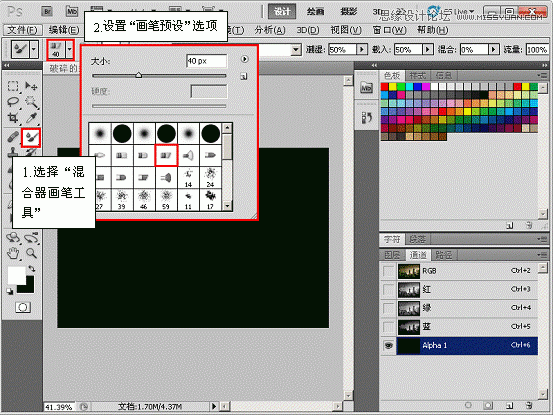
Task: Select the 3D Camera Rotate tool
Action: (x=31, y=238)
